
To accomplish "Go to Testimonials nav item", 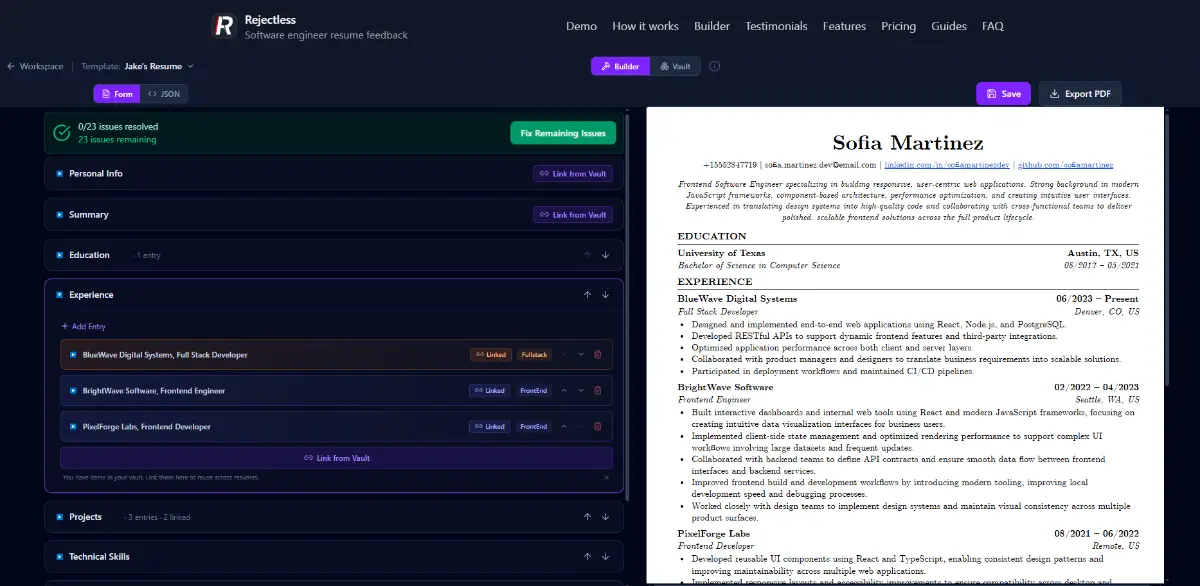I will coord(776,26).
